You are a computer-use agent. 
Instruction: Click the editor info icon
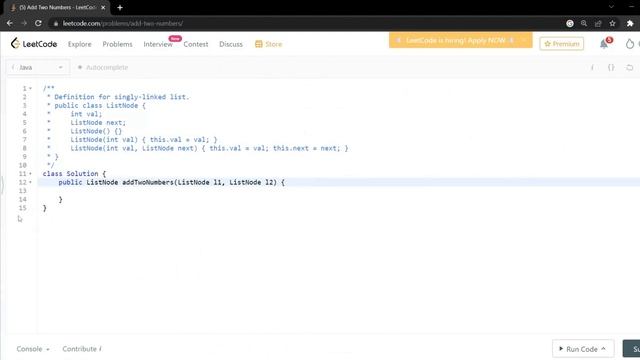(592, 67)
